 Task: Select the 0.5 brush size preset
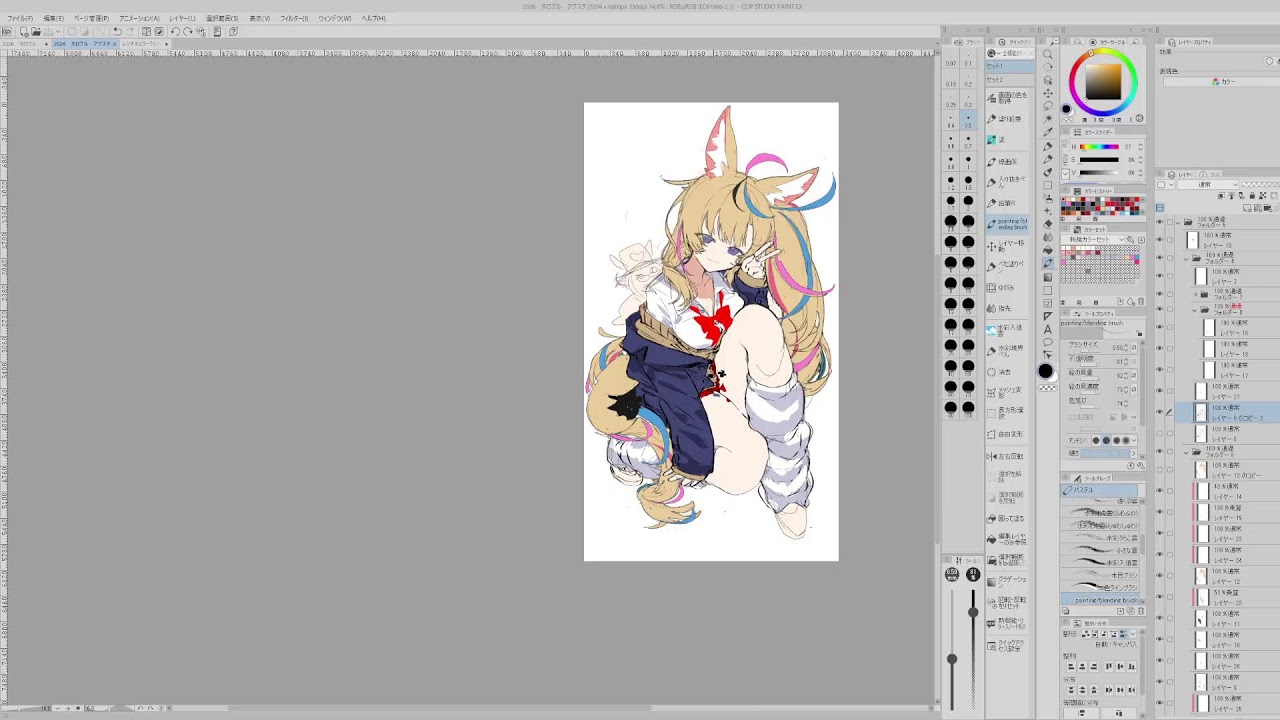968,120
